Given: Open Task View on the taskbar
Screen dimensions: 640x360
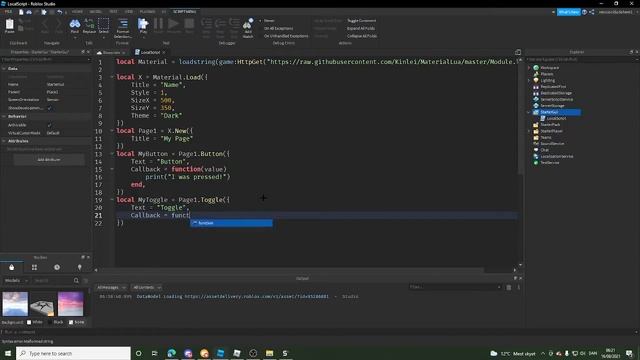Looking at the screenshot, I should [x=154, y=353].
